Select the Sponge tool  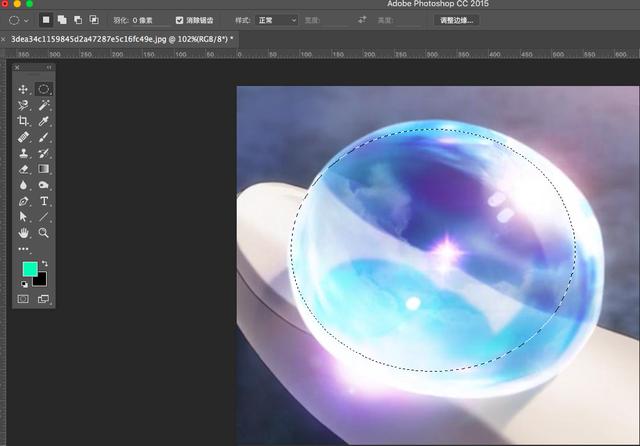pos(43,185)
